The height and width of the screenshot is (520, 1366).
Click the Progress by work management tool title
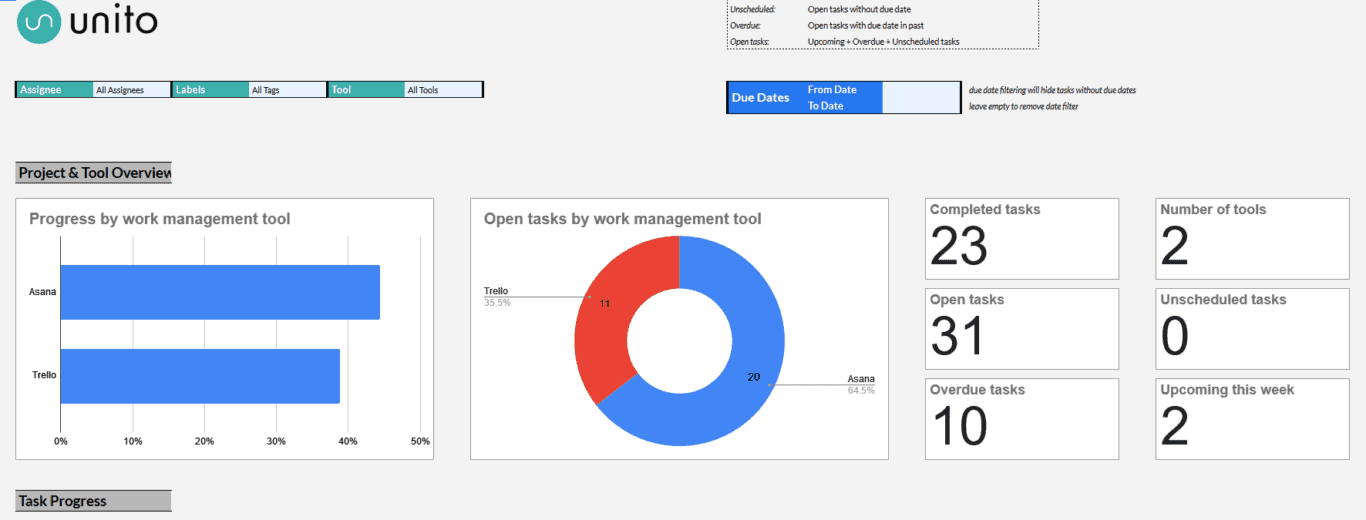pyautogui.click(x=160, y=219)
